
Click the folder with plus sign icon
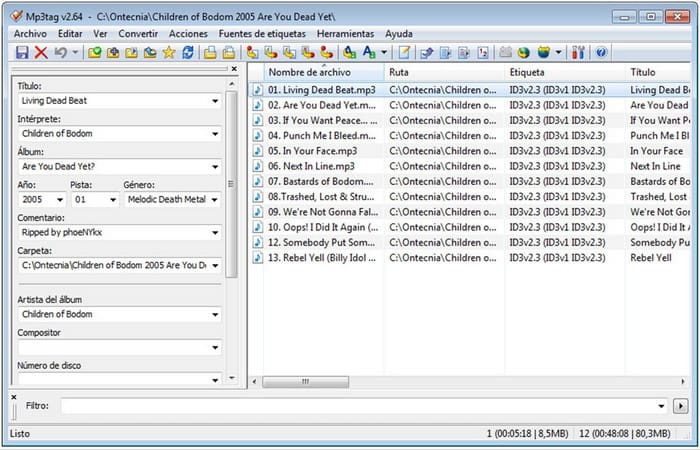click(x=113, y=53)
